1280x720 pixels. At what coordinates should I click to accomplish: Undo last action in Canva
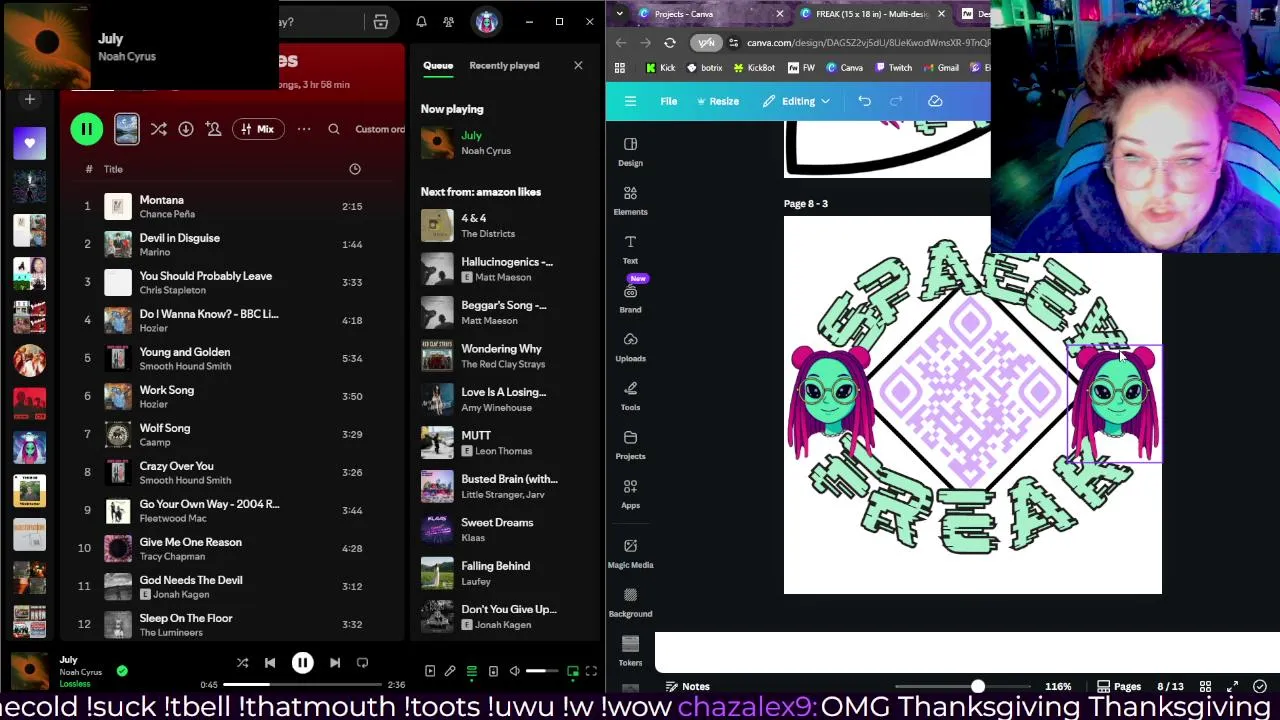864,101
